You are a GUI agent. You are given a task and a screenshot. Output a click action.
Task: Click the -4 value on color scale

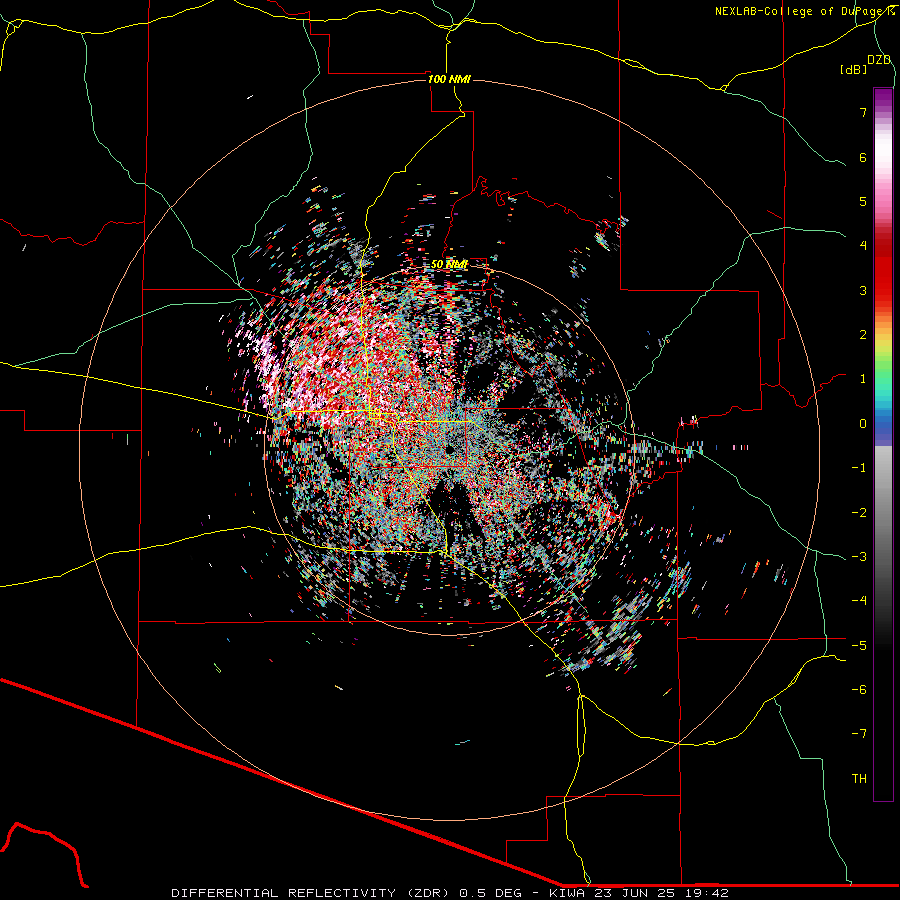[859, 601]
